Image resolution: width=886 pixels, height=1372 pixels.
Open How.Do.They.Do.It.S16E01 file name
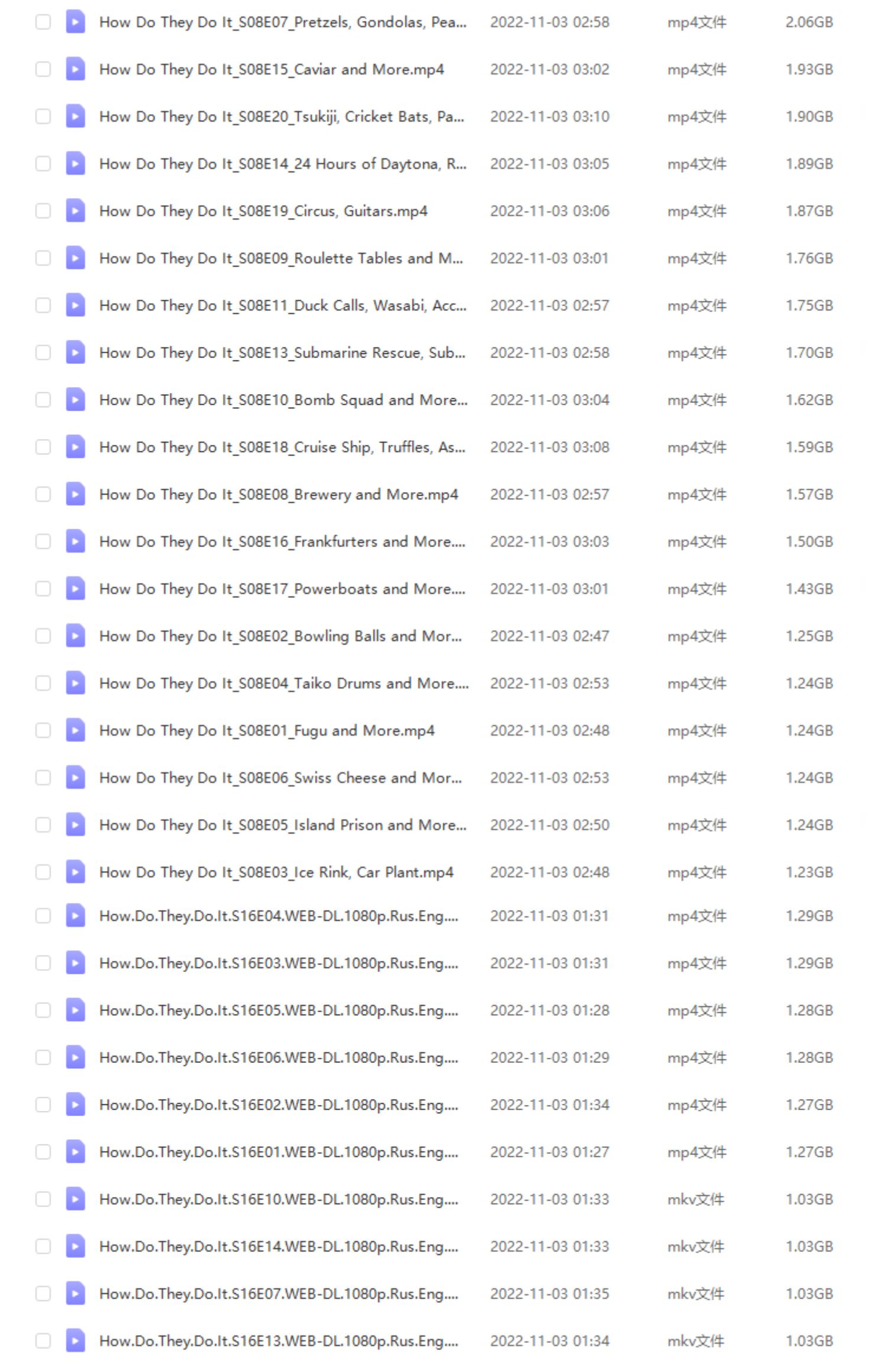[x=279, y=1152]
